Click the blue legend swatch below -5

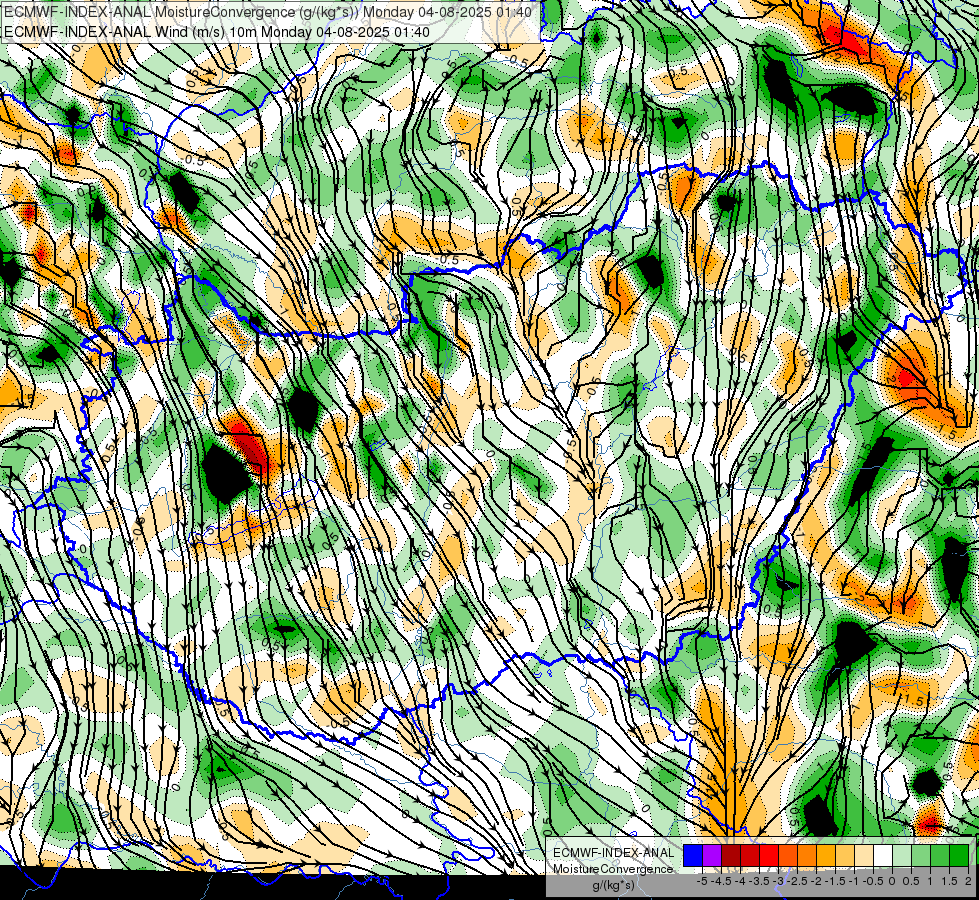click(x=693, y=856)
